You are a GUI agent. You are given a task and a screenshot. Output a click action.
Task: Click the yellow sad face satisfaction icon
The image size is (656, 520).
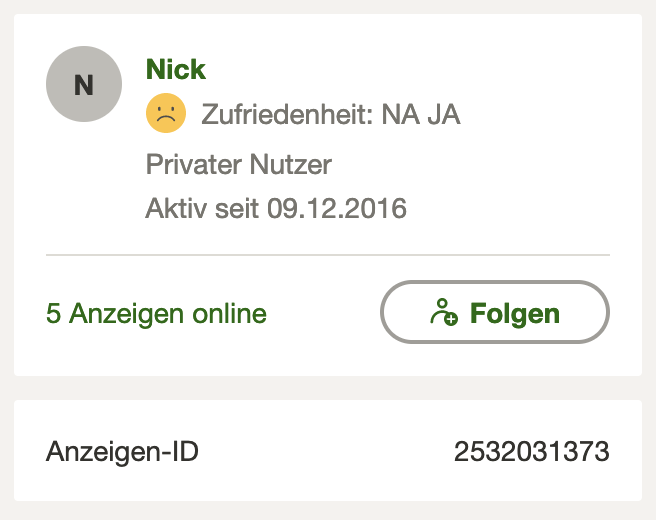(166, 114)
